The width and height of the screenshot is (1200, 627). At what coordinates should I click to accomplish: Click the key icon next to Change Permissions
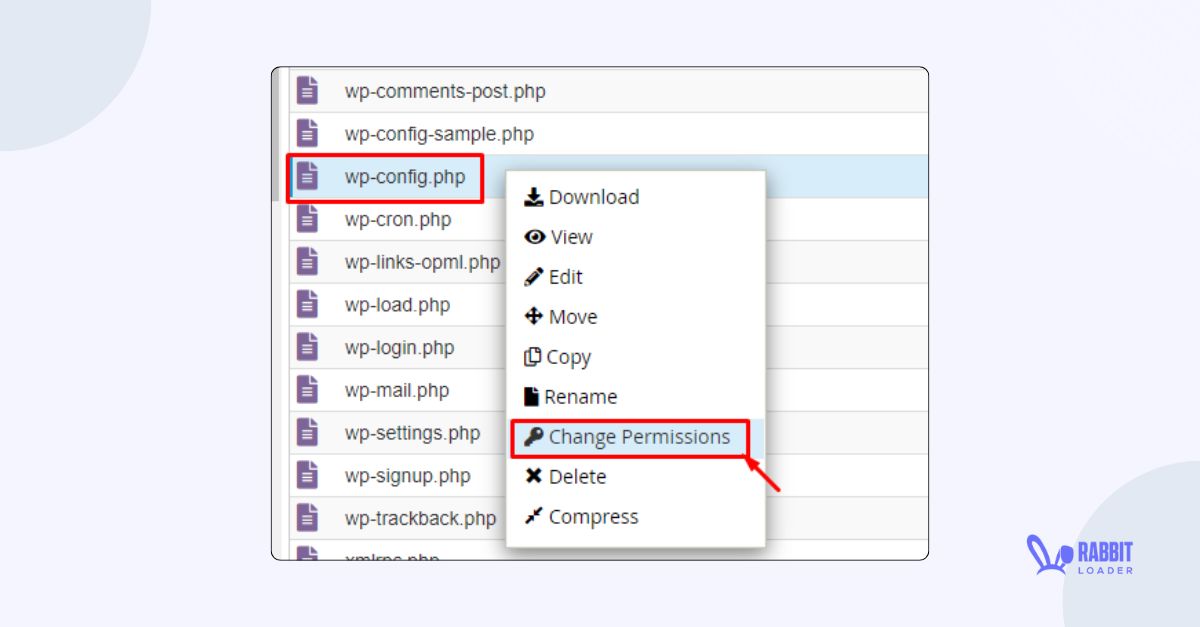533,437
